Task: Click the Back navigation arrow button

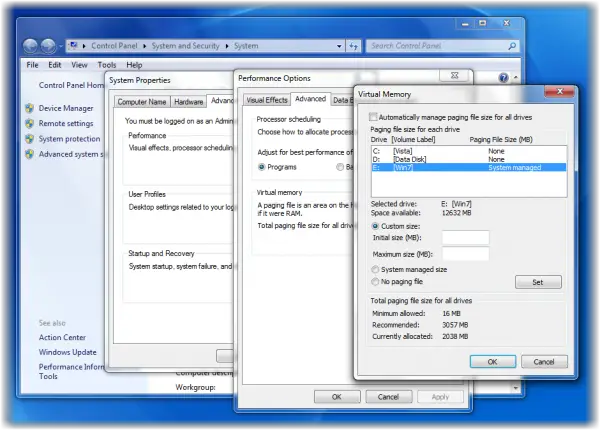Action: (31, 46)
